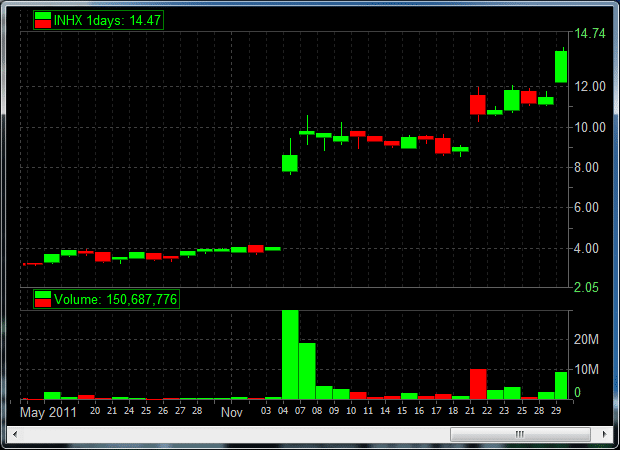Click the 18 date label on axis

(x=453, y=411)
